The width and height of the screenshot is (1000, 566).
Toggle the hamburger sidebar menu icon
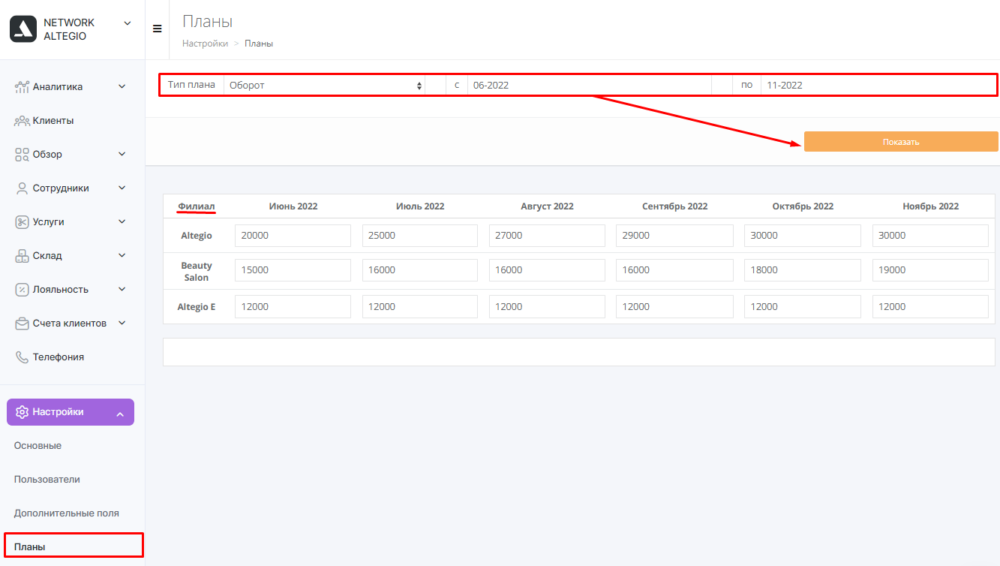point(157,29)
